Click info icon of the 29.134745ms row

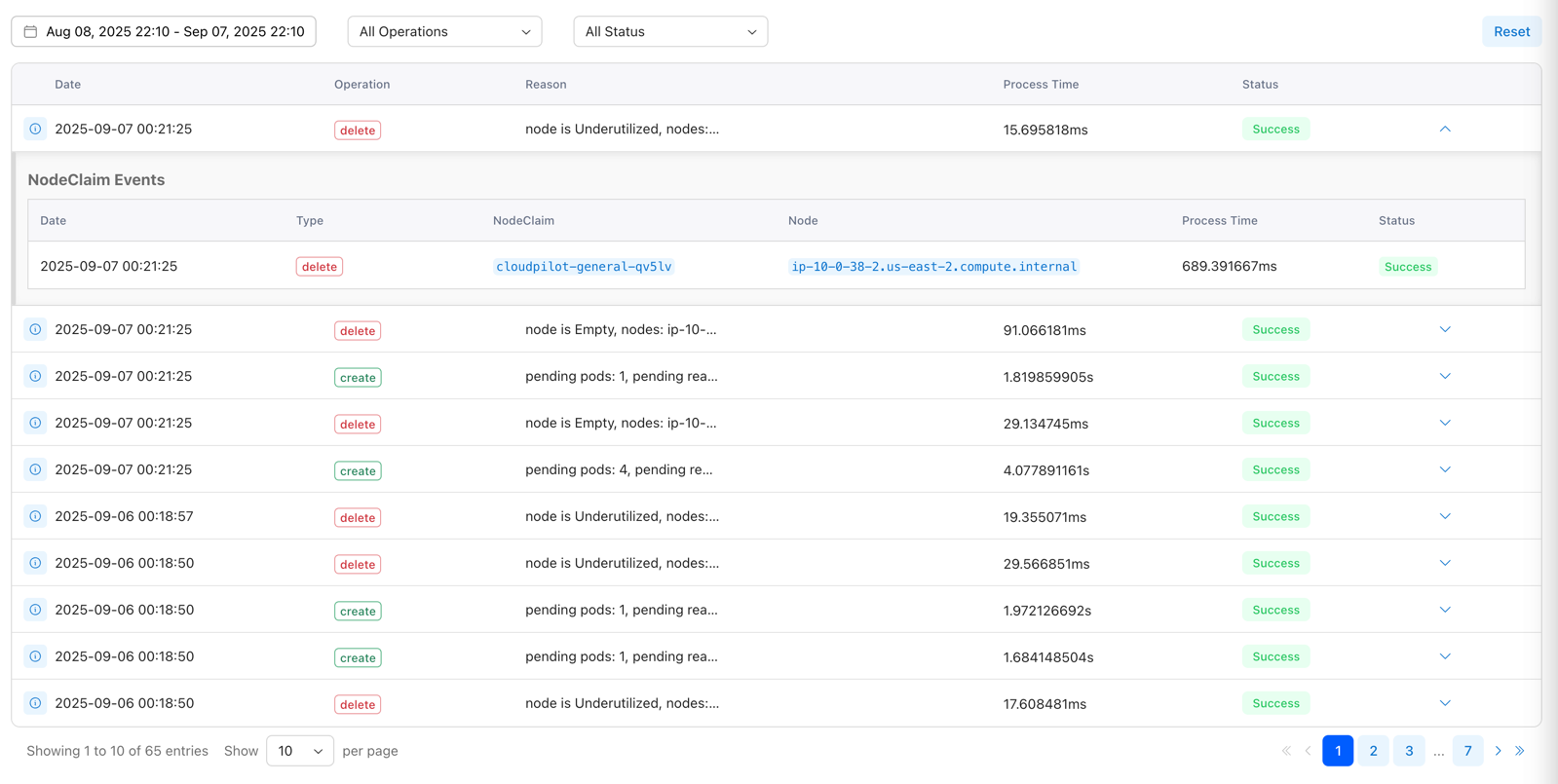35,423
